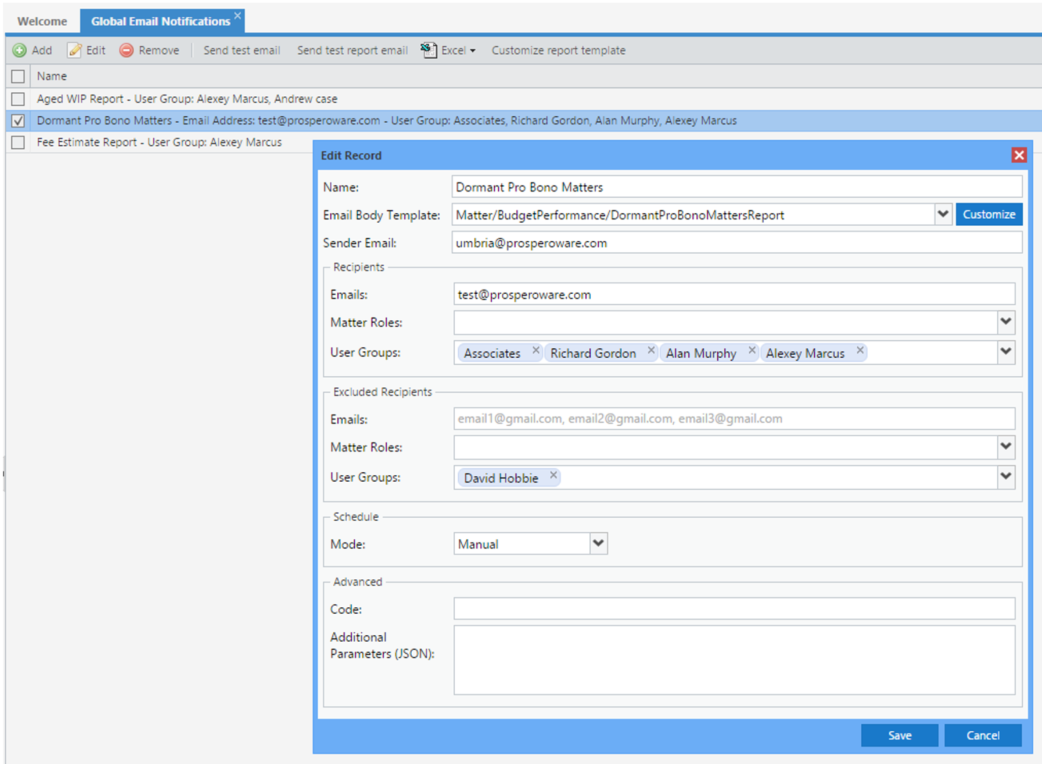This screenshot has height=764, width=1042.
Task: Check the Aged WIP Report row checkbox
Action: point(18,99)
